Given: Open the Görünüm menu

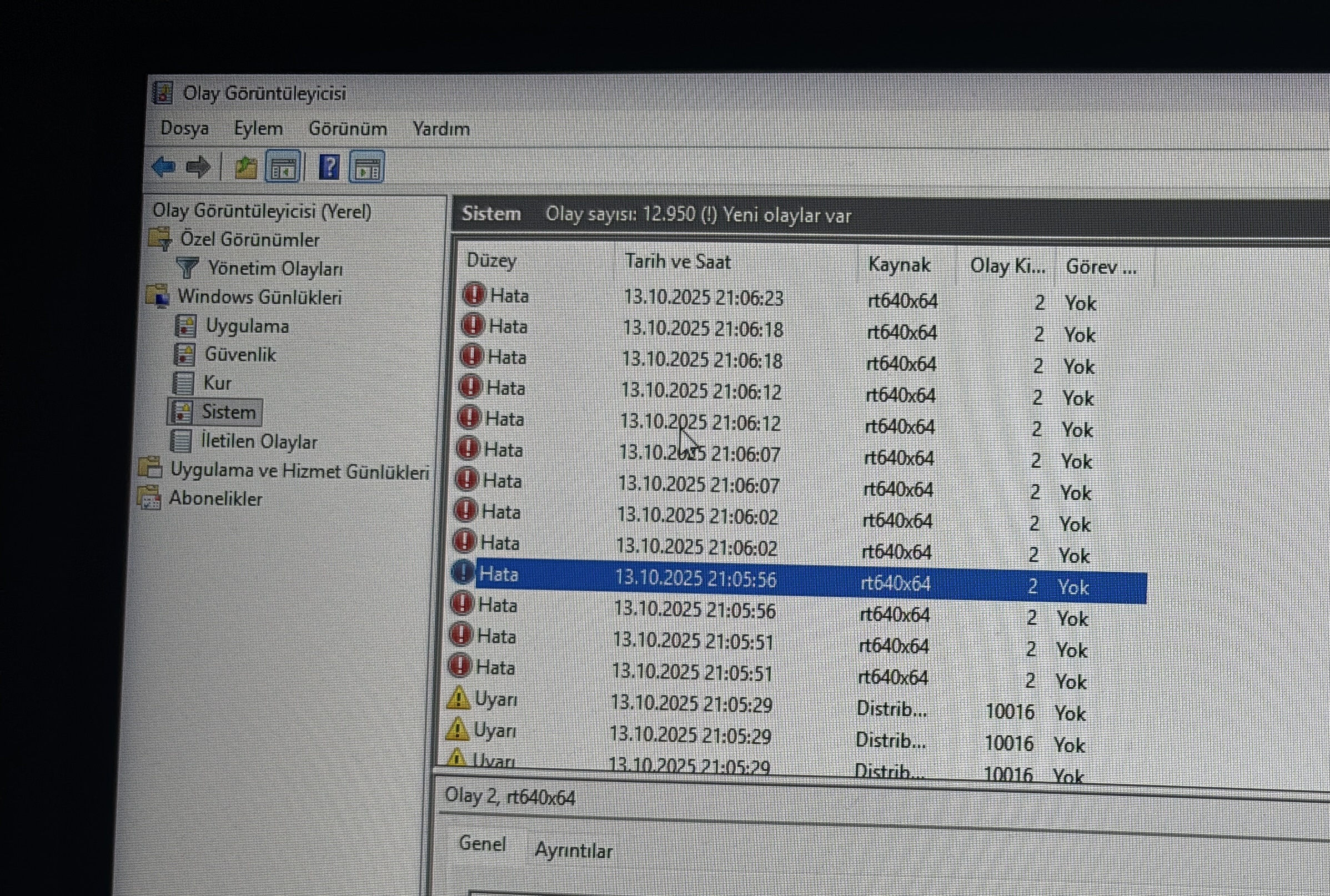Looking at the screenshot, I should [348, 129].
